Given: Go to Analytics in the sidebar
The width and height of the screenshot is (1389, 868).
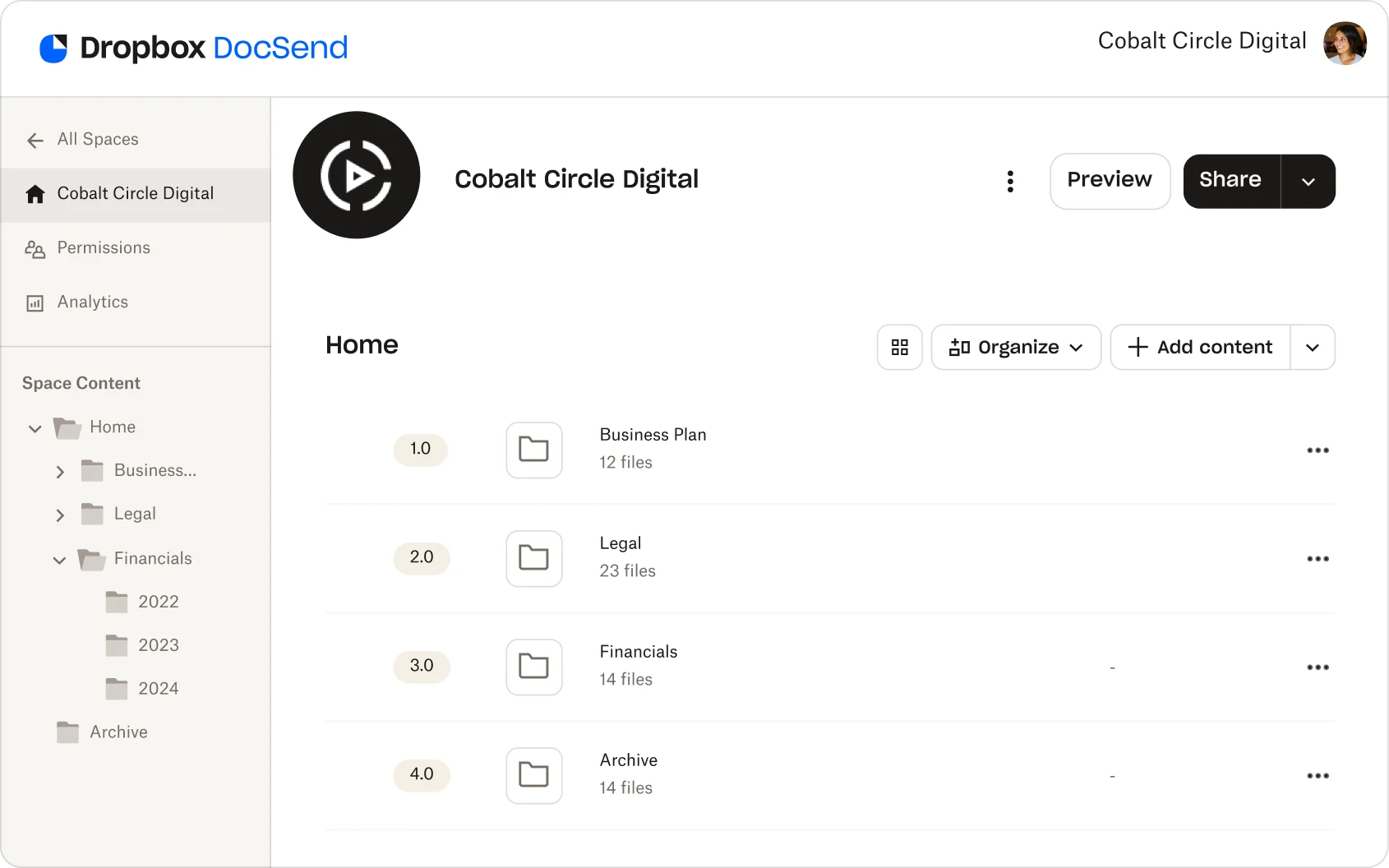Looking at the screenshot, I should (x=92, y=302).
